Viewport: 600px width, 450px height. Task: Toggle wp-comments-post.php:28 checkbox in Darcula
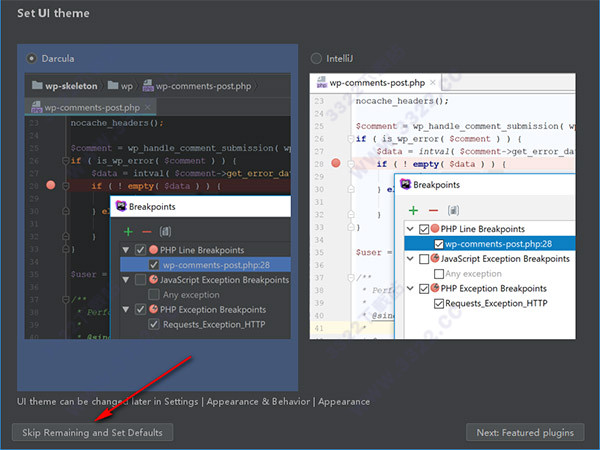point(154,265)
